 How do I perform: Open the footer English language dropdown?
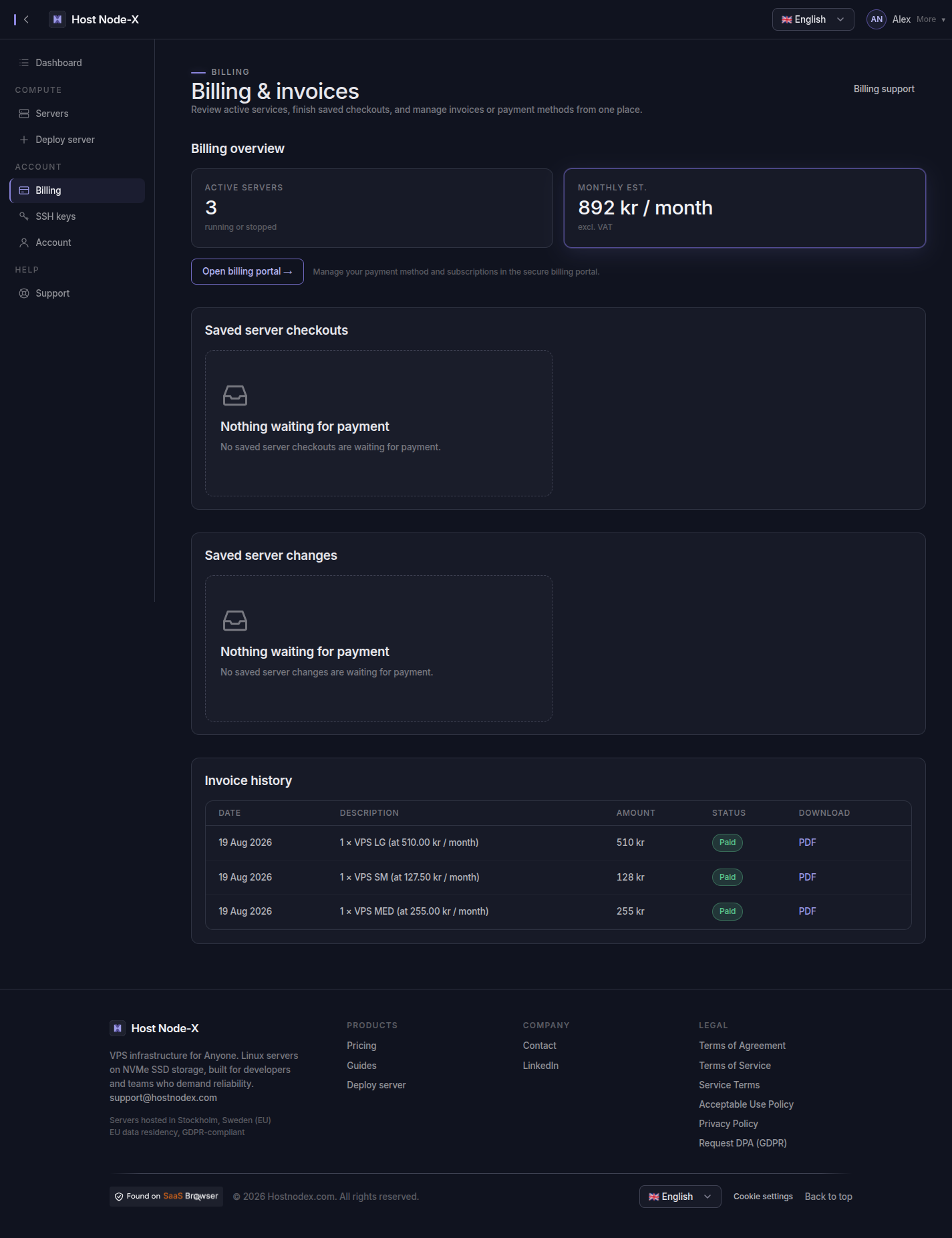point(680,1197)
